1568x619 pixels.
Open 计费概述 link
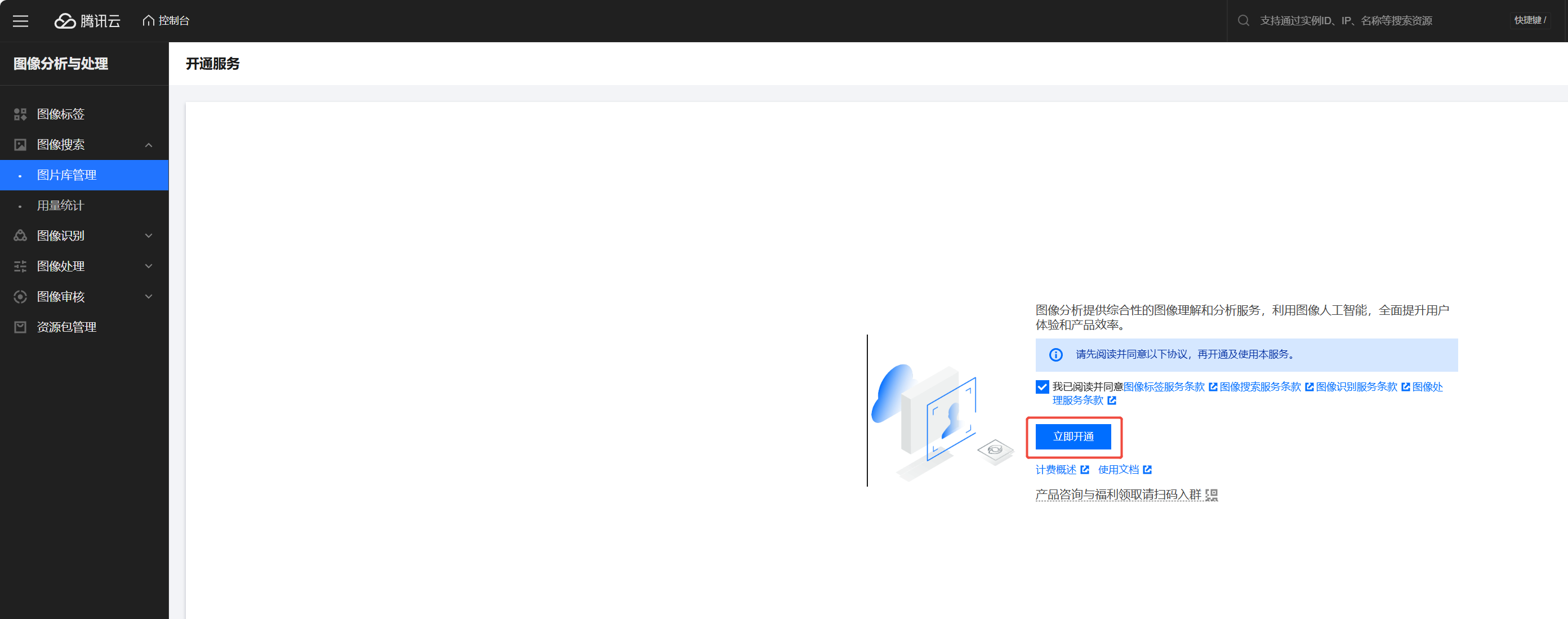1055,470
